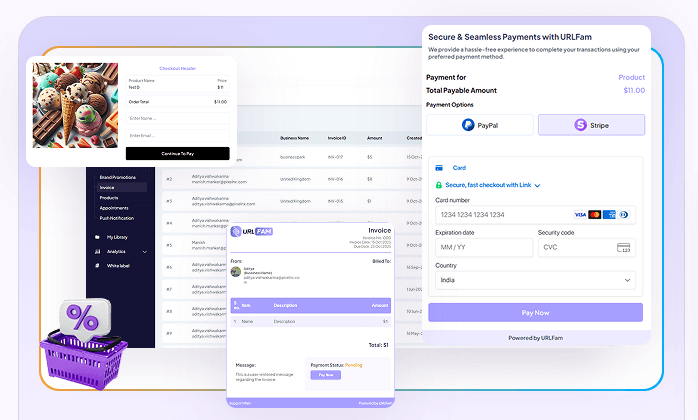Open the Country dropdown showing India
This screenshot has width=698, height=420.
[x=534, y=280]
